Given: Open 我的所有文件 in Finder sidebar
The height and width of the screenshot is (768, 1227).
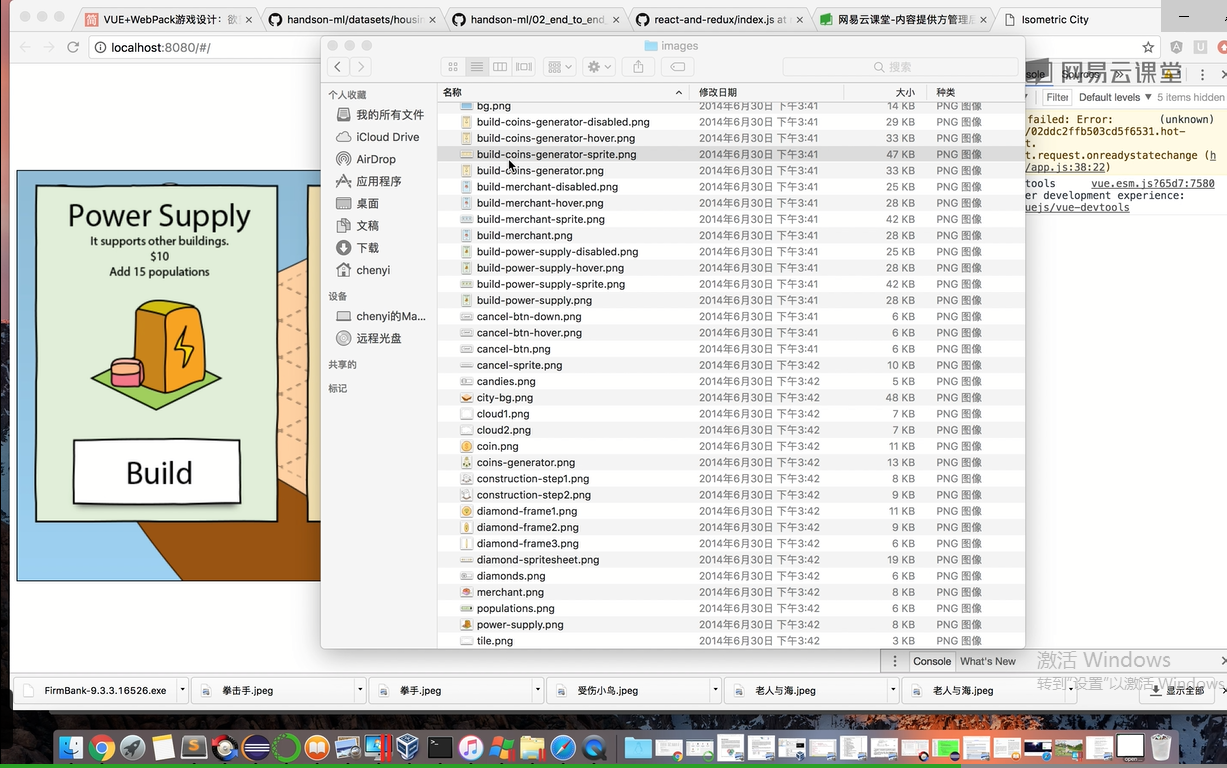Looking at the screenshot, I should coord(379,115).
